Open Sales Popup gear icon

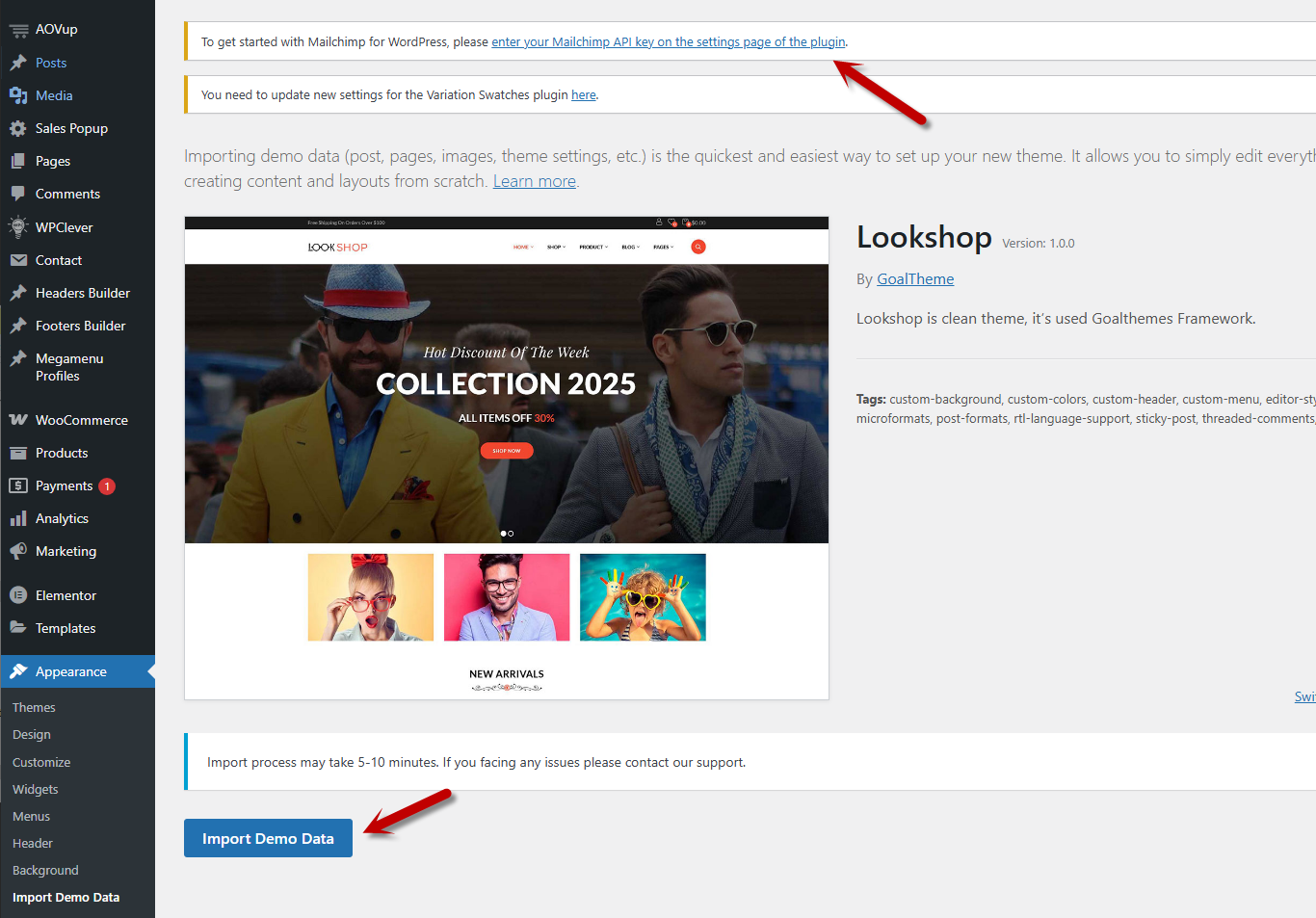18,128
